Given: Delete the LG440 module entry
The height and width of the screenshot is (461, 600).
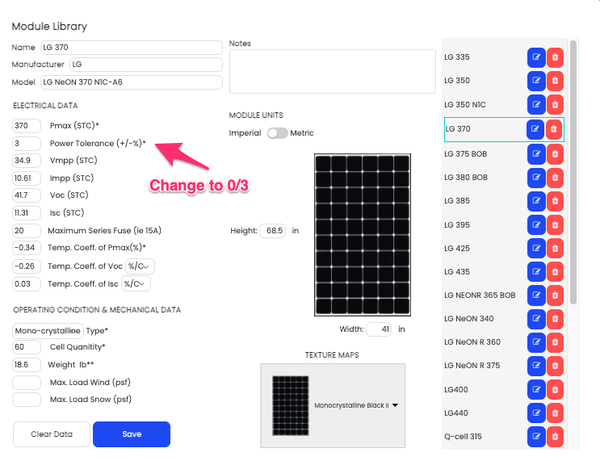Looking at the screenshot, I should (x=555, y=413).
